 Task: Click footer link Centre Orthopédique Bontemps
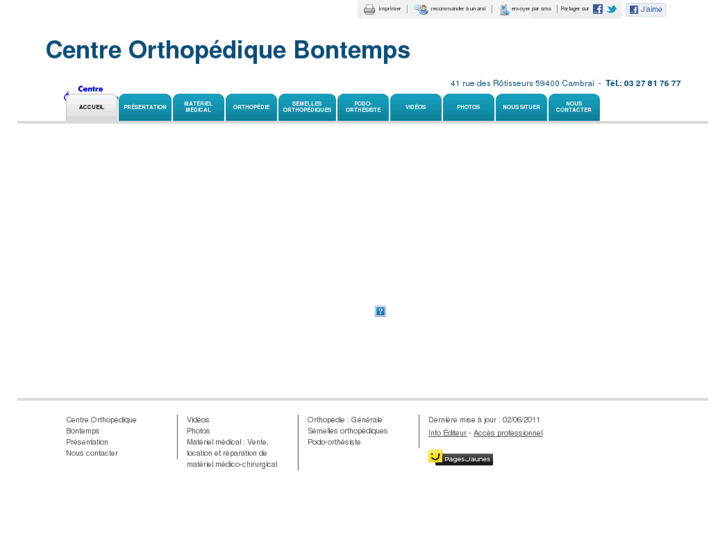[x=101, y=425]
